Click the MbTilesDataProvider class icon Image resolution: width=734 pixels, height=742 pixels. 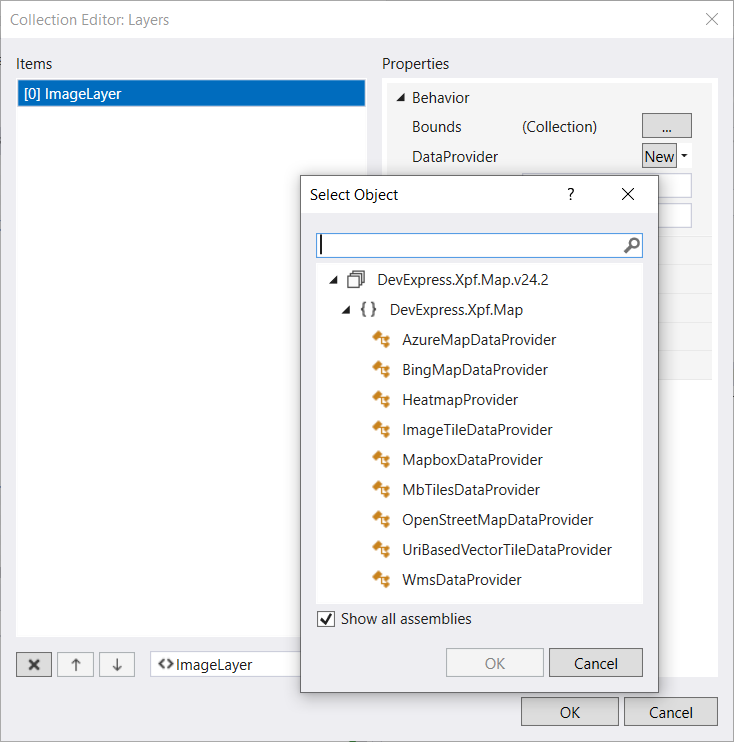point(381,490)
